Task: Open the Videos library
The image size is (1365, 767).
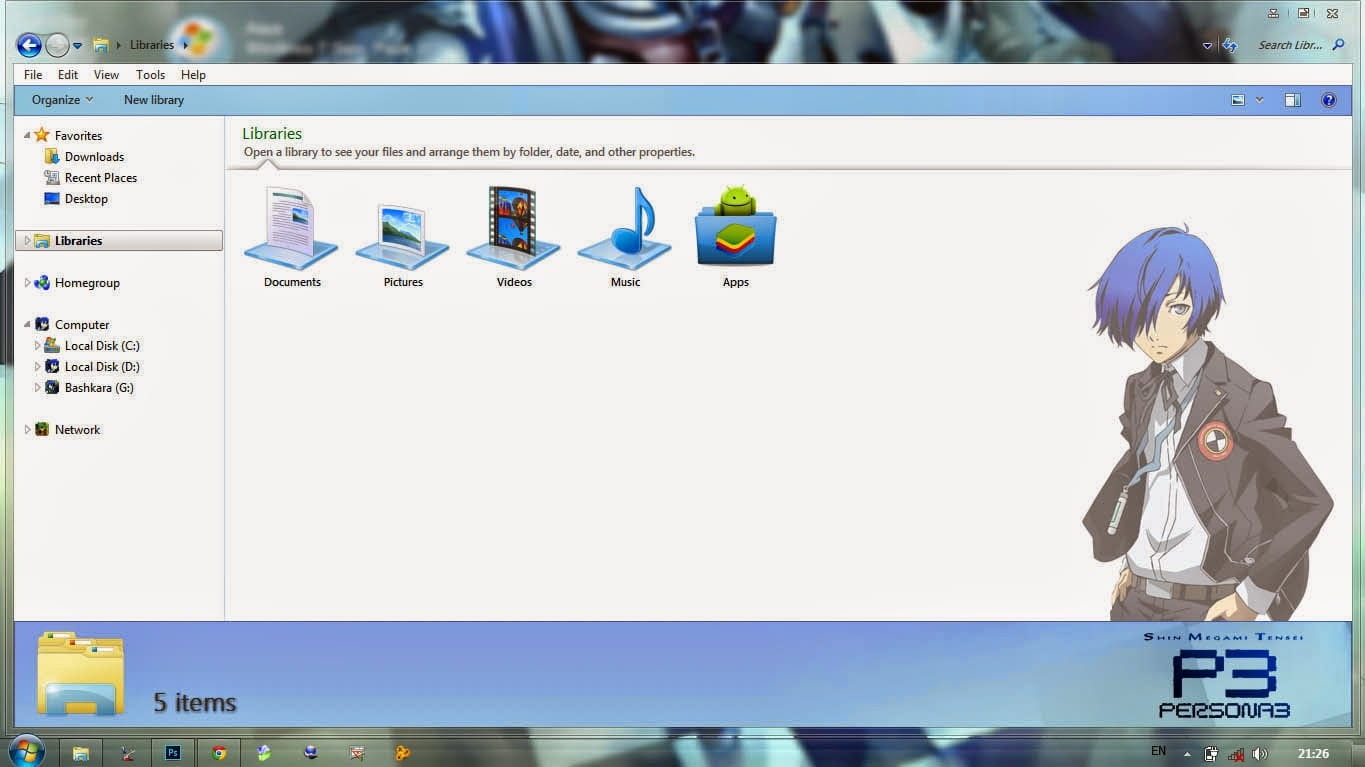Action: click(514, 236)
